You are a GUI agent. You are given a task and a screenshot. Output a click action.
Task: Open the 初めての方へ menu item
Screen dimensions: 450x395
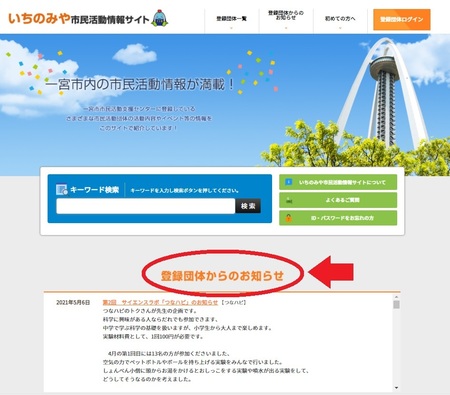pos(340,19)
